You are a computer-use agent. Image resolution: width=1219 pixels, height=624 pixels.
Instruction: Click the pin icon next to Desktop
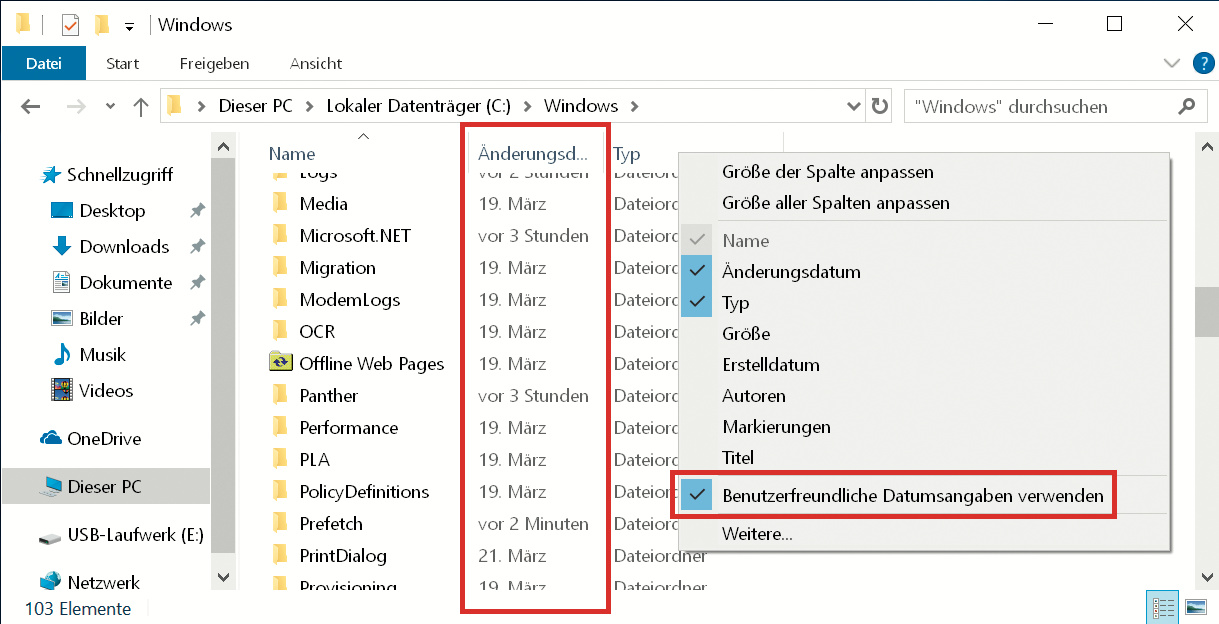[197, 211]
